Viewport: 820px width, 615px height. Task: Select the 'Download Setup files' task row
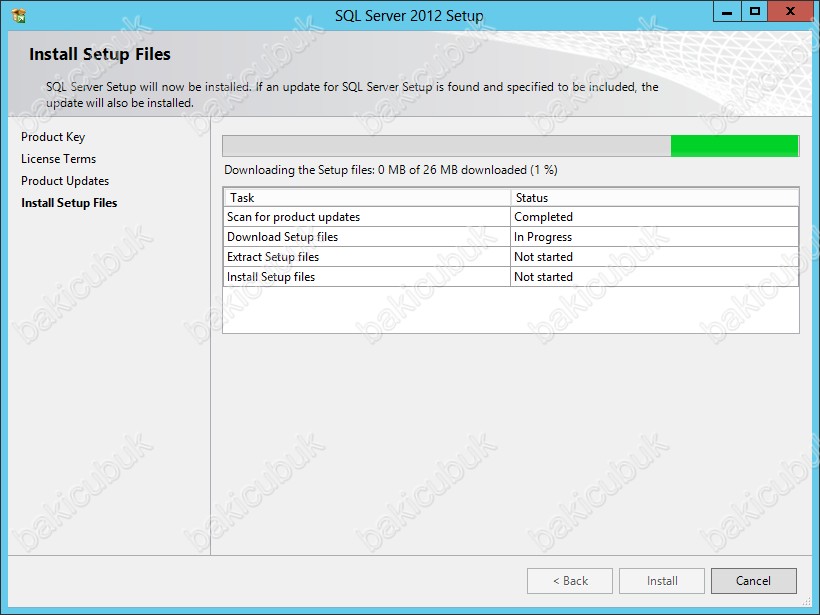pos(511,237)
